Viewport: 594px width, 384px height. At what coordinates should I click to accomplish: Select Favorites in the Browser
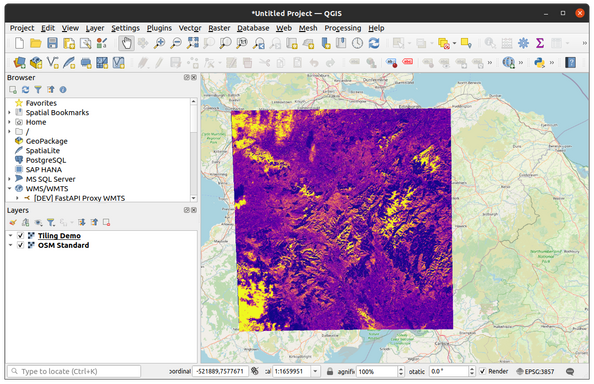tap(41, 103)
